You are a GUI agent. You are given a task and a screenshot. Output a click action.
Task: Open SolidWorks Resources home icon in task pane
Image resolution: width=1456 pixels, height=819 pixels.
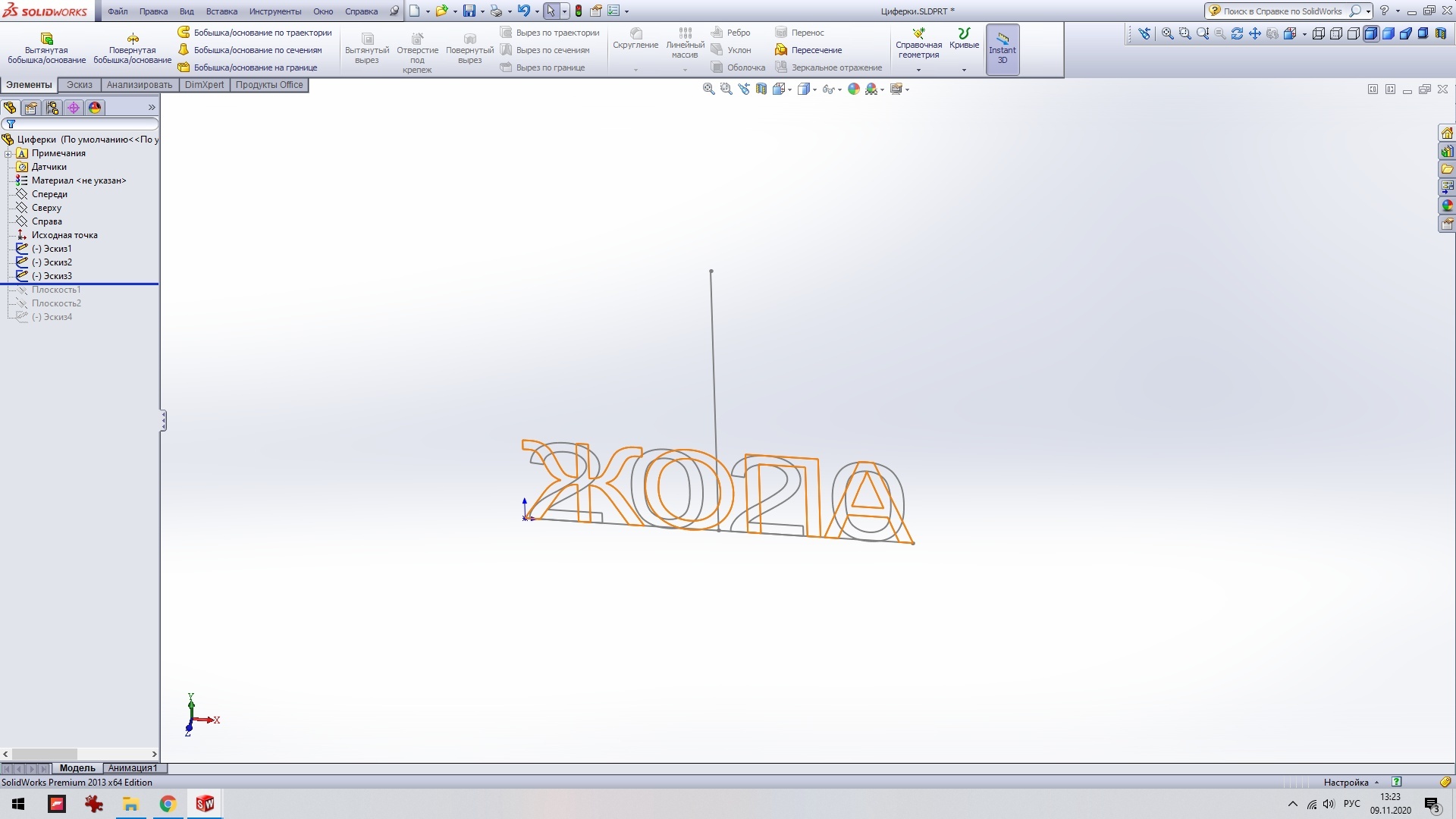[x=1447, y=133]
